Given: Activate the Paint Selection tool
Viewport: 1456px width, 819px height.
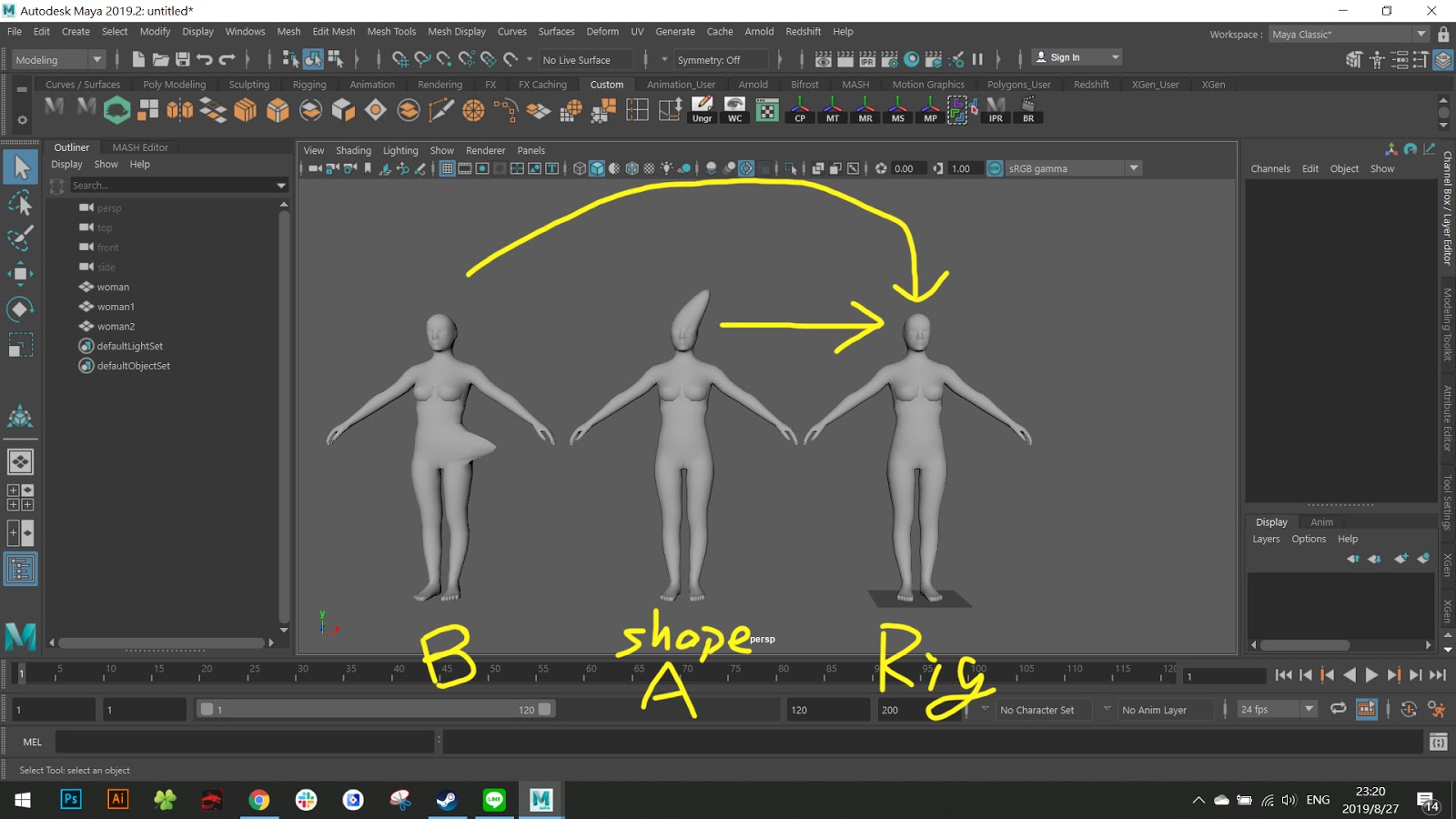Looking at the screenshot, I should point(20,238).
